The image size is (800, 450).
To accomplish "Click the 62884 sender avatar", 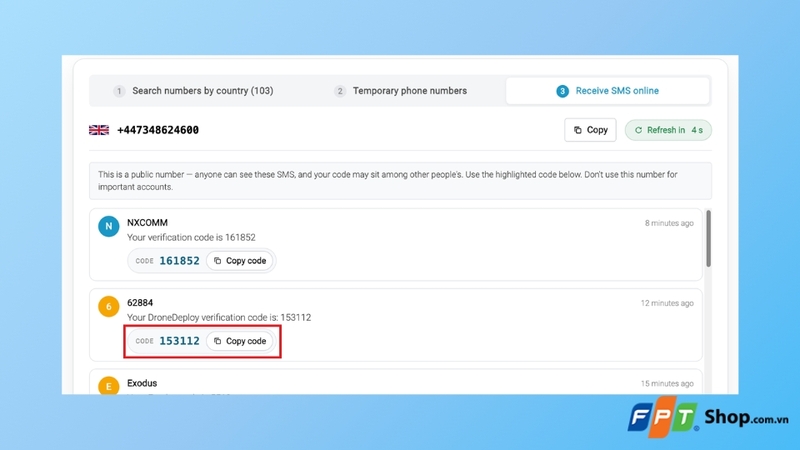I will pyautogui.click(x=109, y=306).
